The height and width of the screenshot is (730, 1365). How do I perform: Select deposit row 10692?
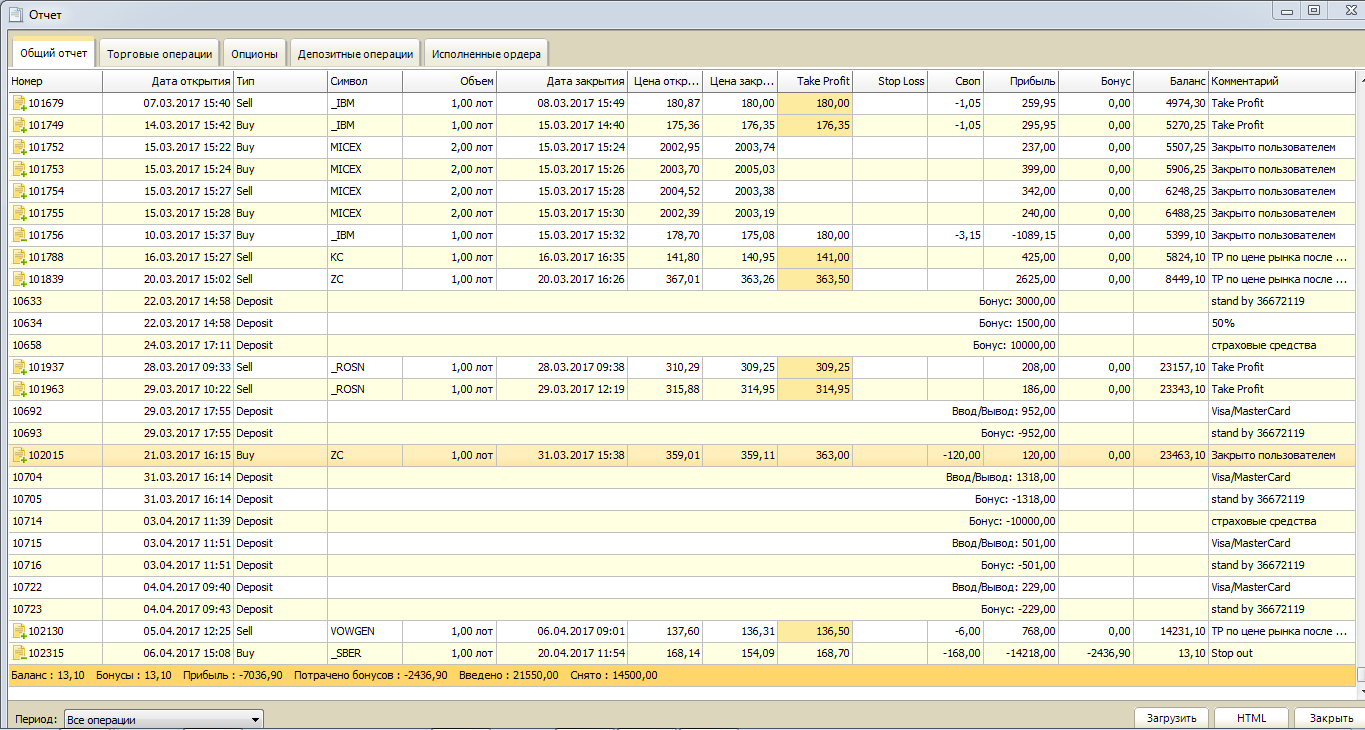pos(681,411)
